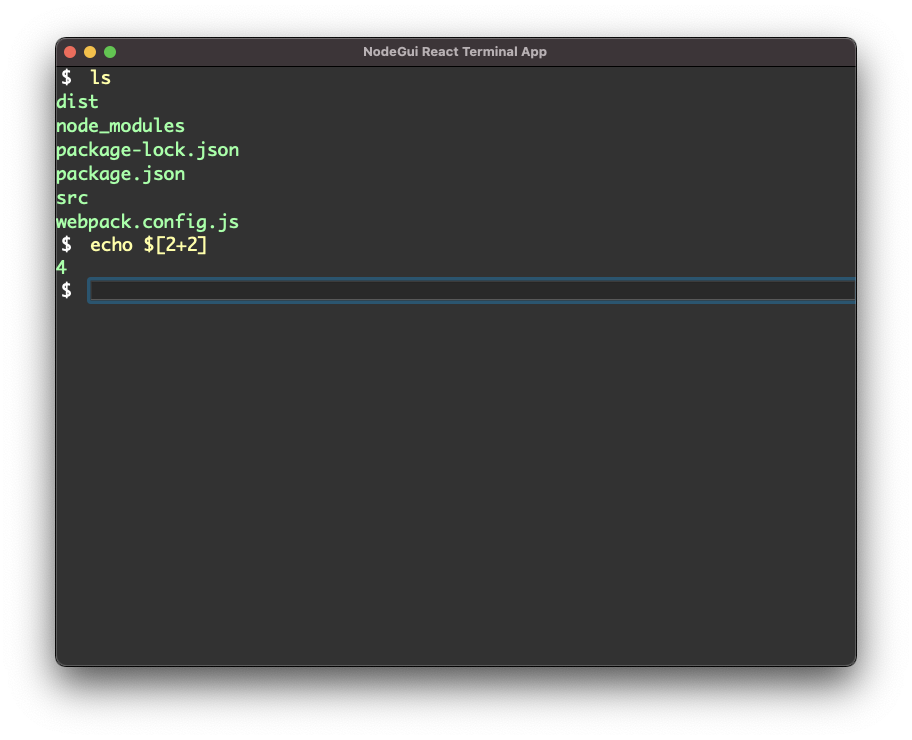Minimize window with the yellow button

click(x=90, y=52)
